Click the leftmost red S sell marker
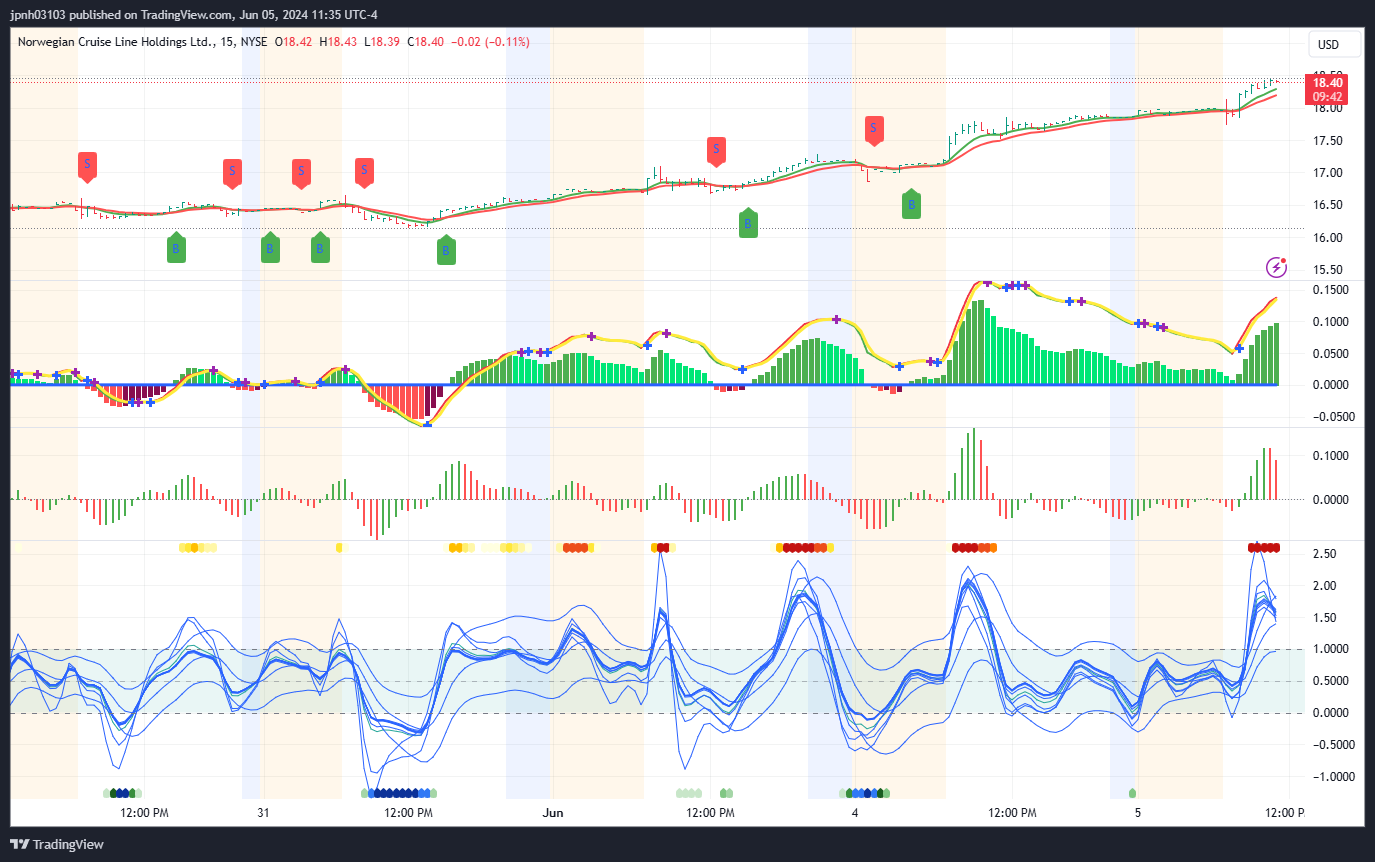This screenshot has width=1375, height=862. [x=87, y=166]
